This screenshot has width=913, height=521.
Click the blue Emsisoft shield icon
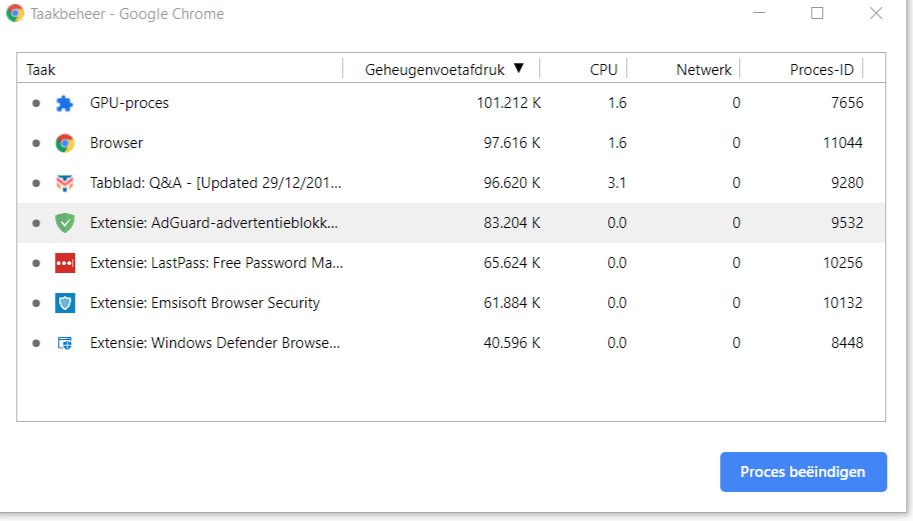pyautogui.click(x=65, y=303)
